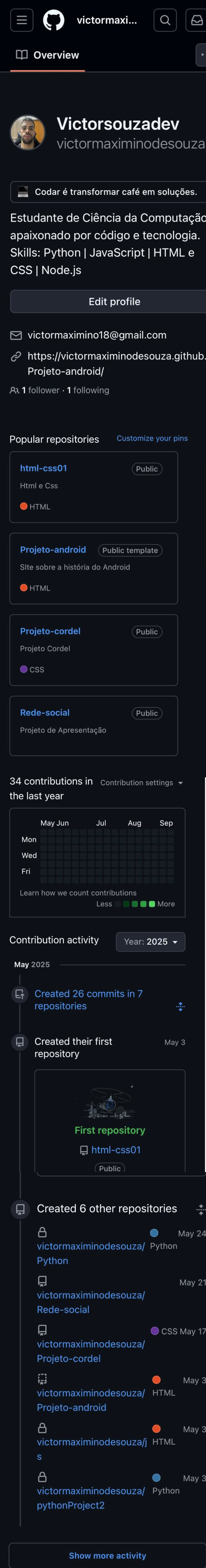Click Show more activity
The height and width of the screenshot is (1568, 206).
pyautogui.click(x=107, y=1555)
